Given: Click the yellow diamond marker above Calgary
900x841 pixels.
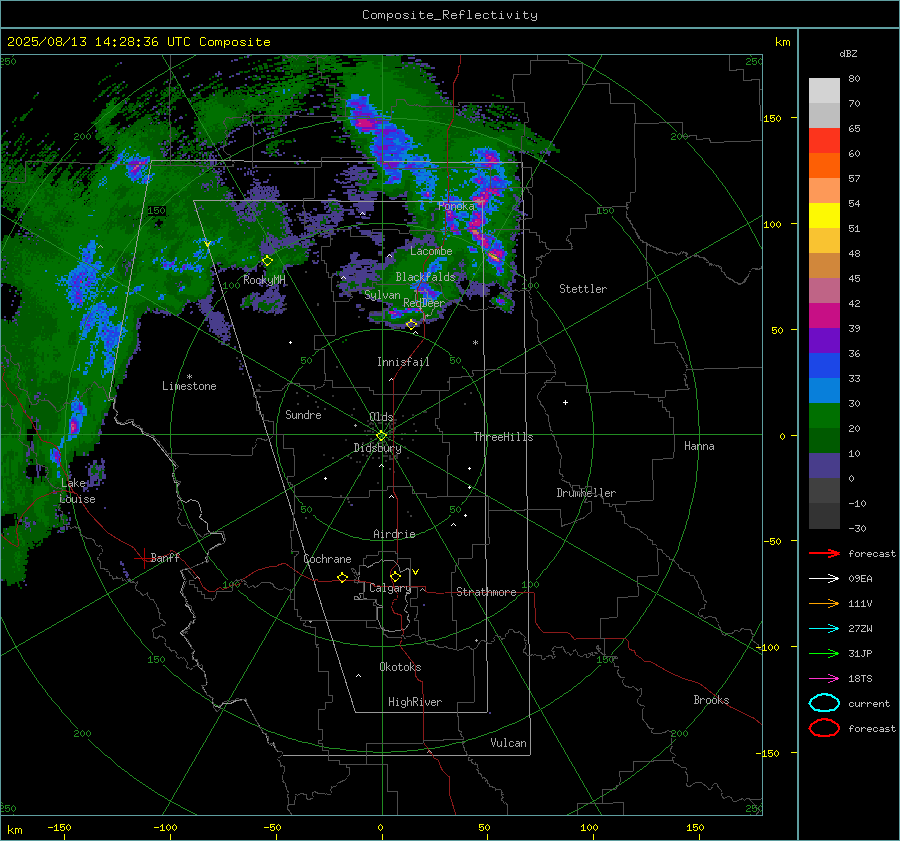Looking at the screenshot, I should (x=395, y=576).
